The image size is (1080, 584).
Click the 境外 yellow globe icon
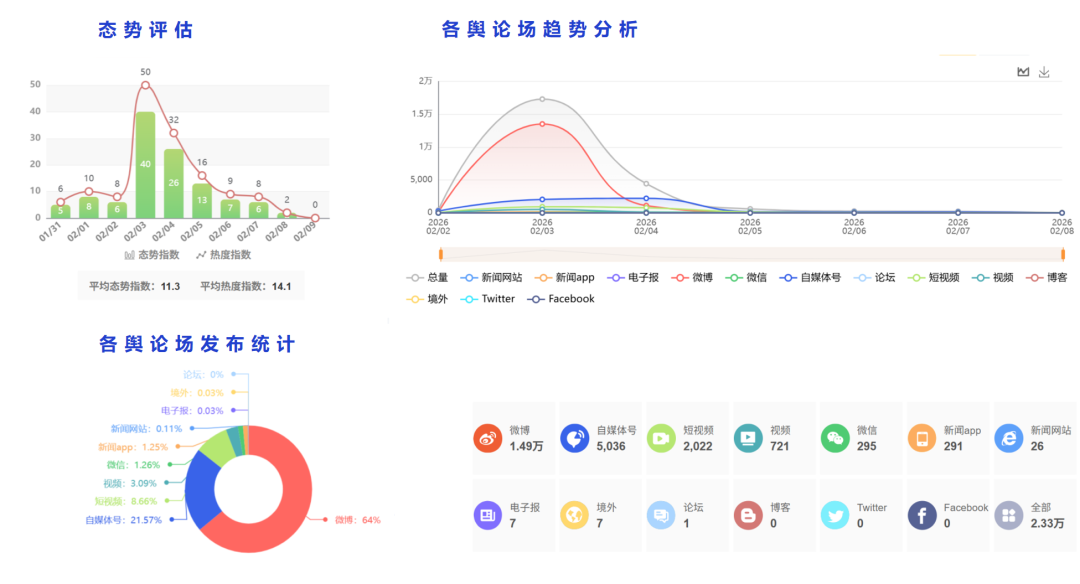(574, 515)
